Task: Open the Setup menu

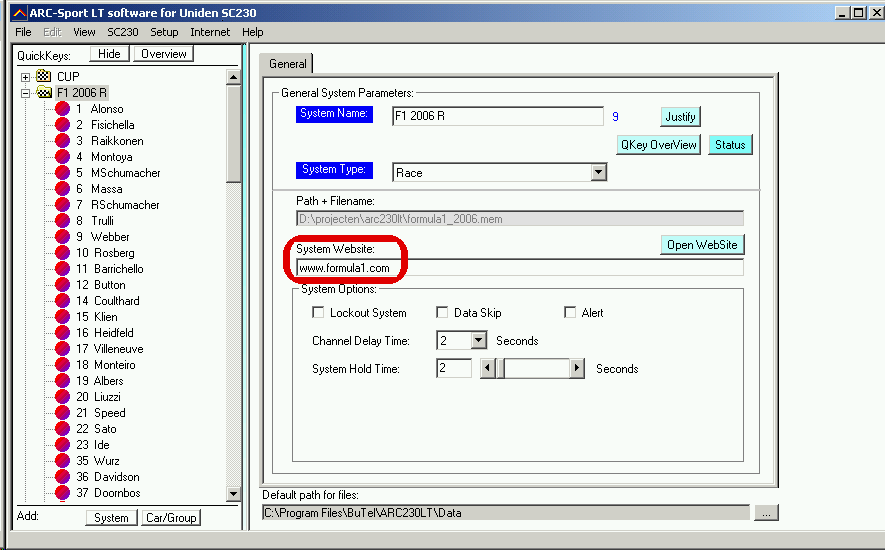Action: tap(164, 32)
